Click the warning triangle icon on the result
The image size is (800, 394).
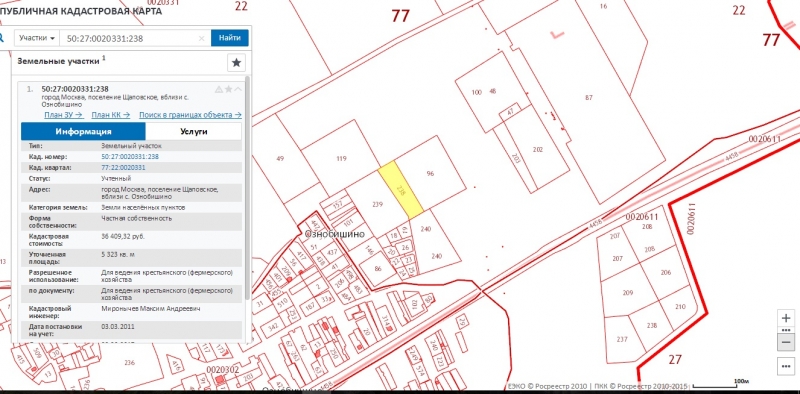click(219, 90)
